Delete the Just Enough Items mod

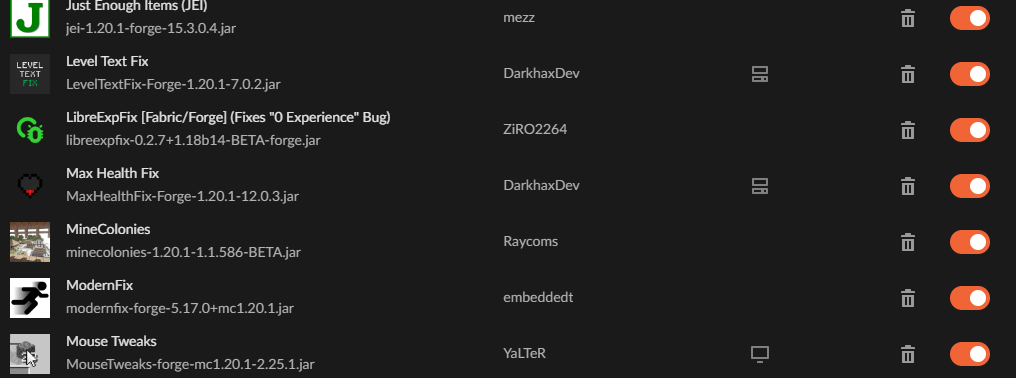[908, 18]
